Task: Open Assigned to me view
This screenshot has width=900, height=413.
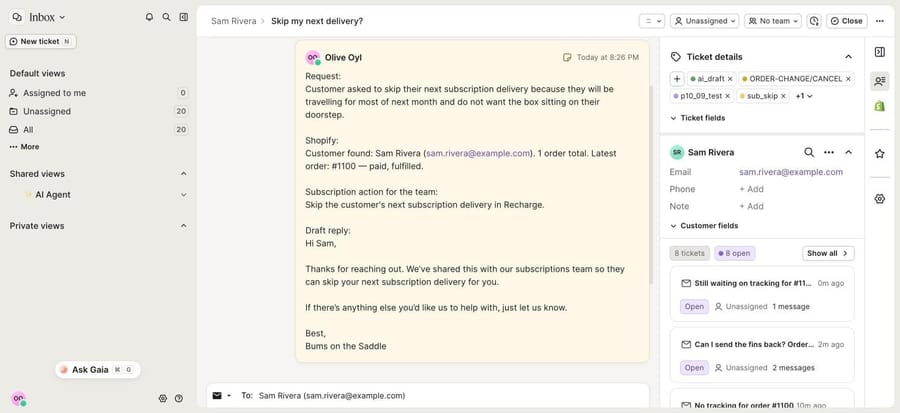Action: 98,93
